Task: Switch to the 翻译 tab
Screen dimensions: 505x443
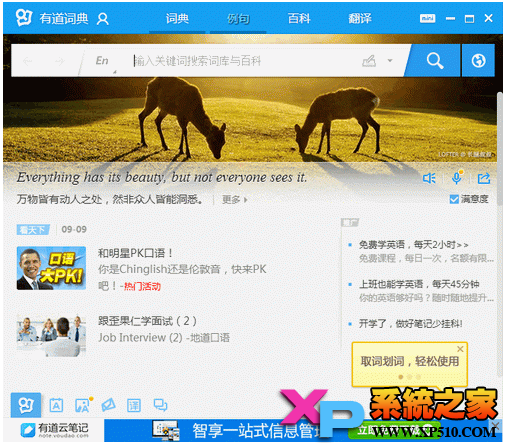Action: click(360, 19)
